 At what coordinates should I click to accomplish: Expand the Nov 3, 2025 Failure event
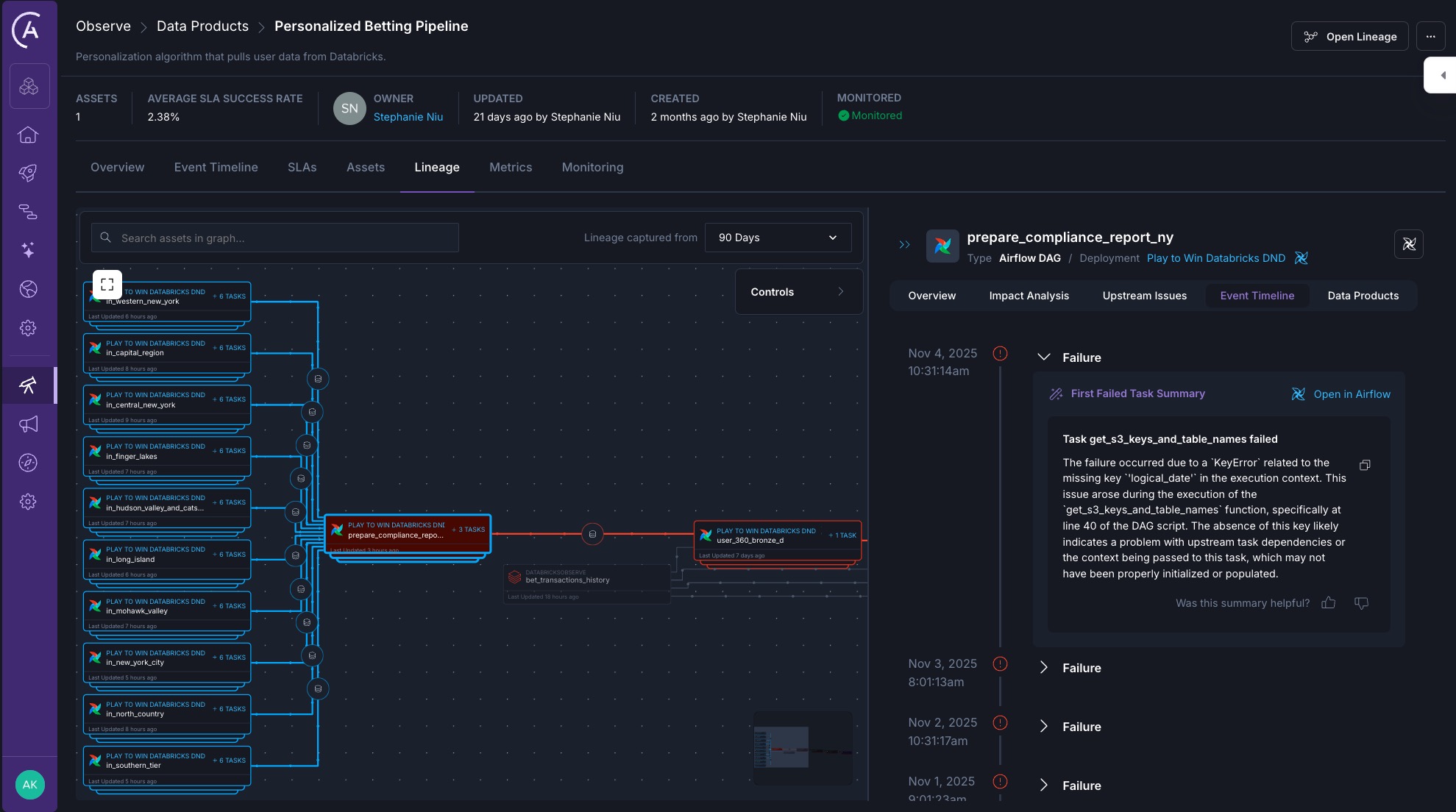[x=1043, y=668]
